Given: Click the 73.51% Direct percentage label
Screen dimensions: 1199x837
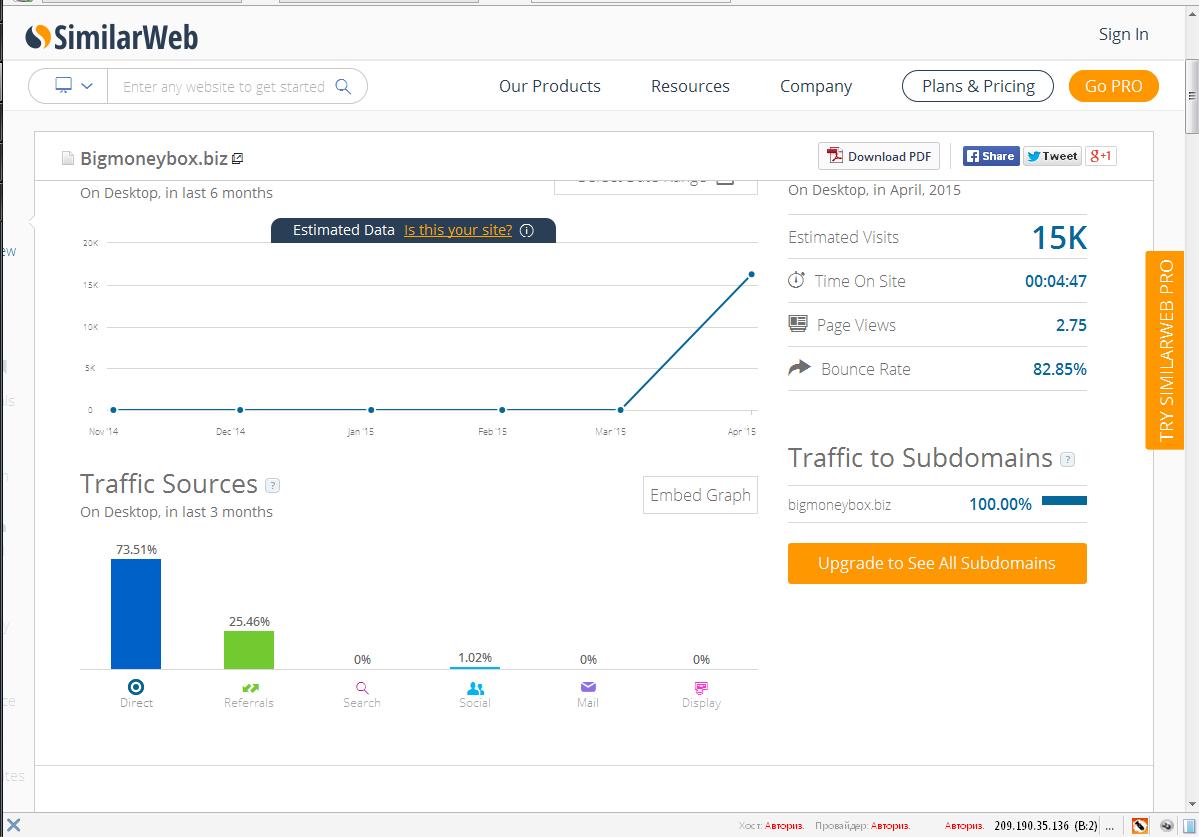Looking at the screenshot, I should pos(136,550).
